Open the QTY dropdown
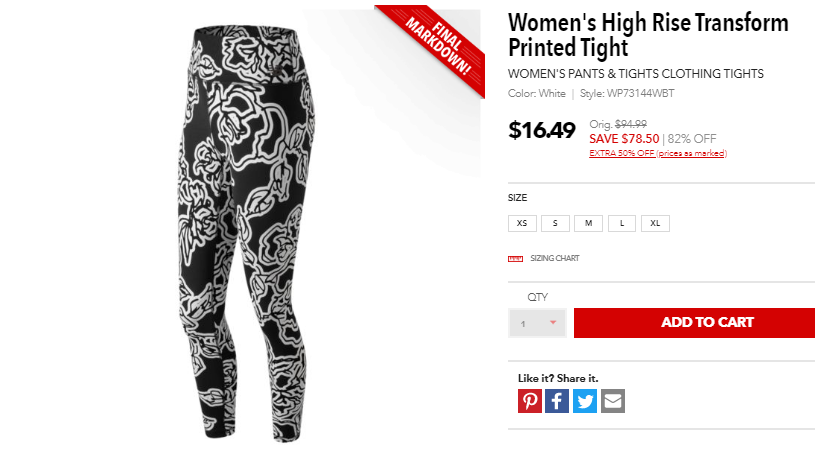 pos(537,323)
